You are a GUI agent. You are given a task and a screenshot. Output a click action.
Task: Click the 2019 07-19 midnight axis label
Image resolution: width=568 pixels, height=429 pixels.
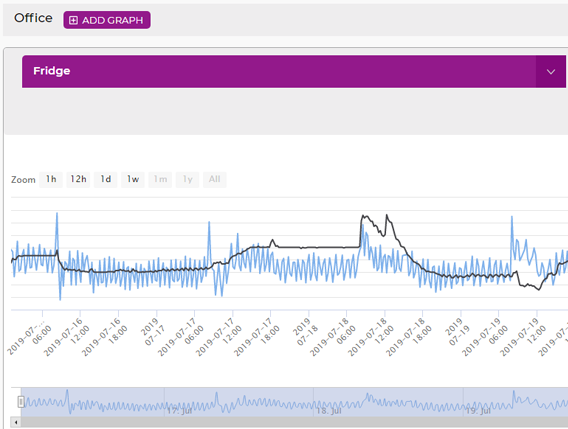point(458,332)
